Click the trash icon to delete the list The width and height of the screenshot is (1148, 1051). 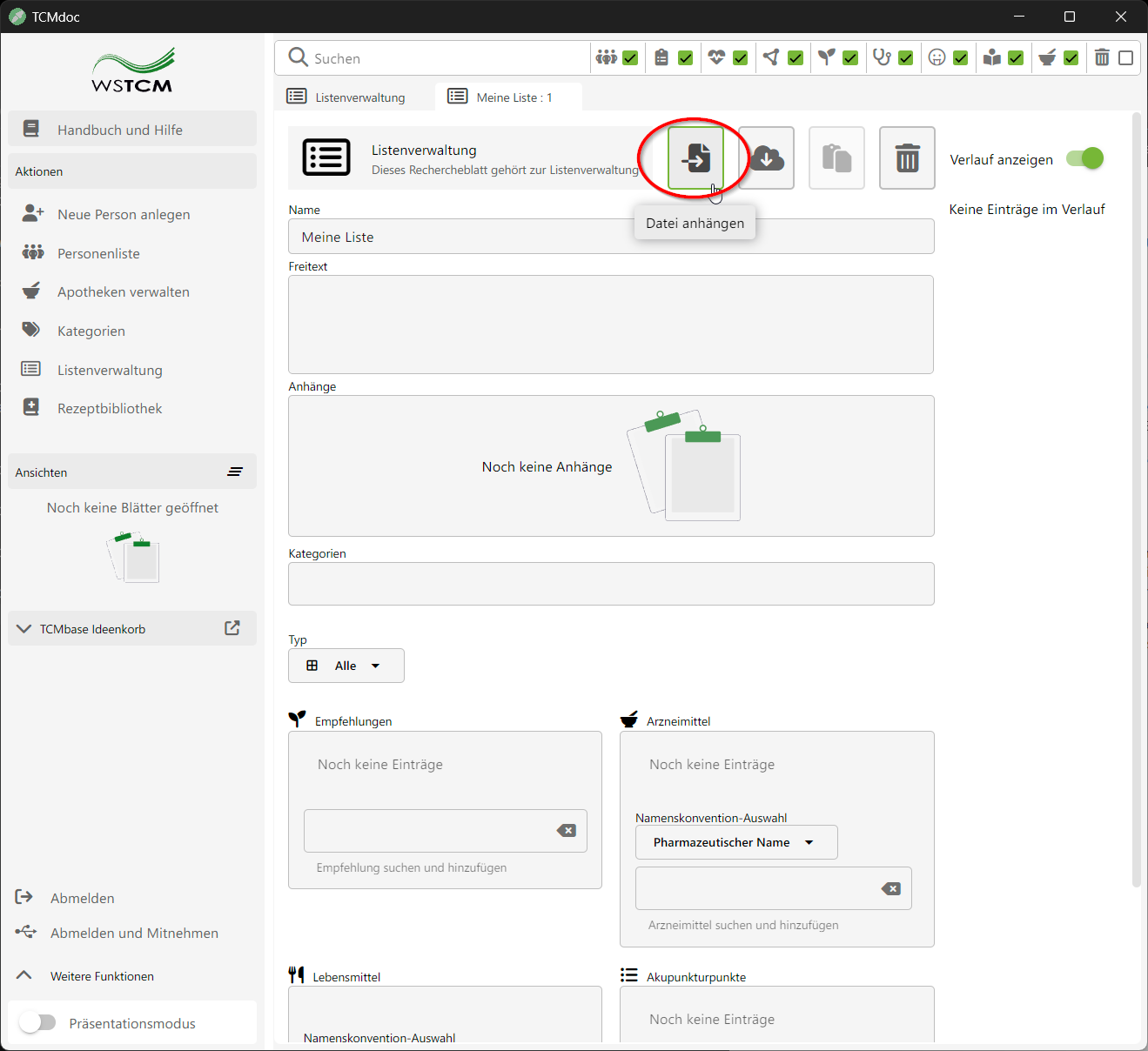coord(906,158)
